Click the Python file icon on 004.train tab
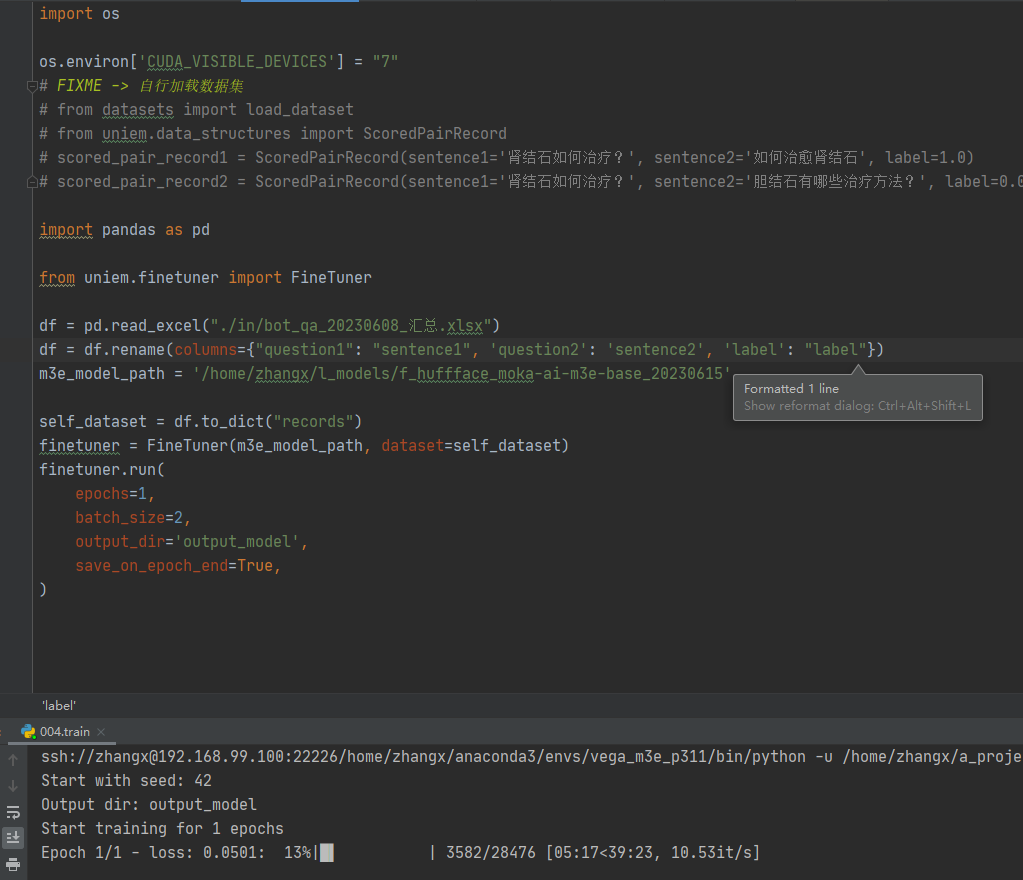 28,731
